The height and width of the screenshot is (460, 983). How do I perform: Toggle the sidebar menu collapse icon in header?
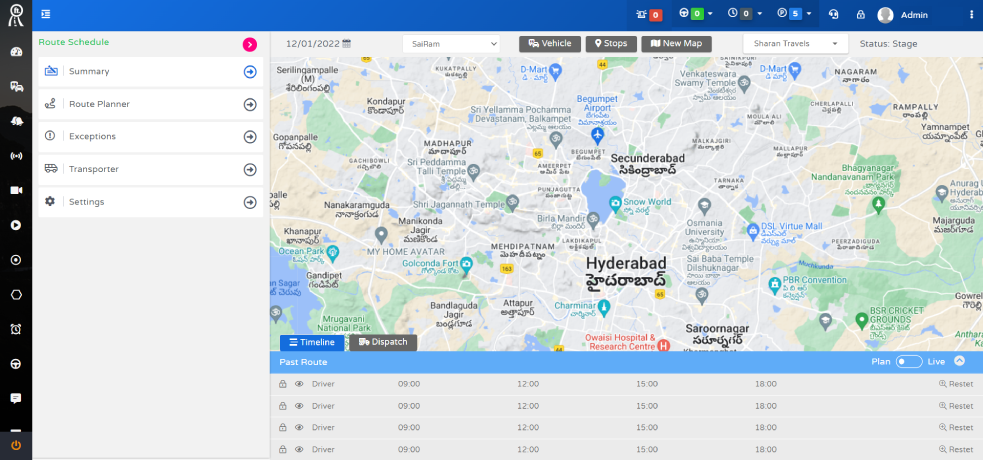(x=46, y=14)
